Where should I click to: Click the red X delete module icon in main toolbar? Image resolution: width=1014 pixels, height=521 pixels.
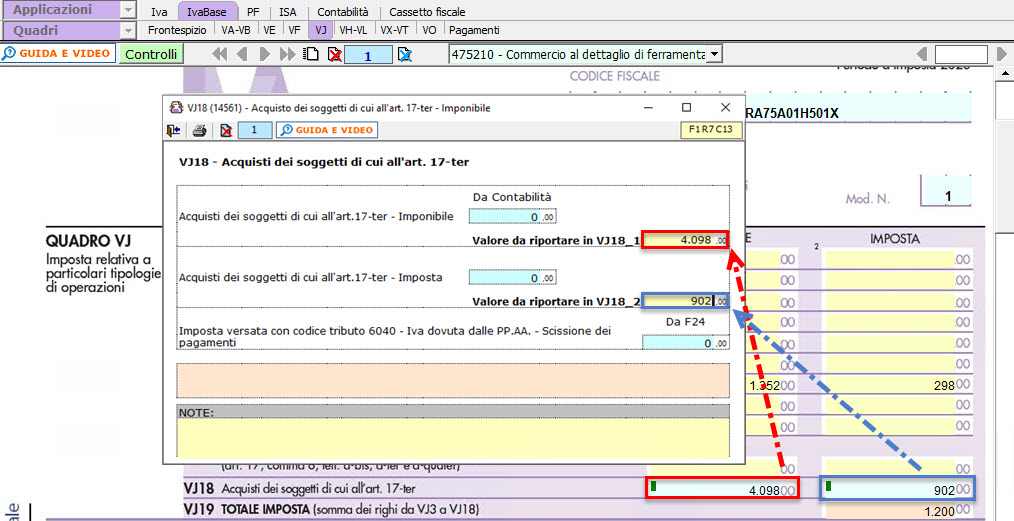click(334, 54)
